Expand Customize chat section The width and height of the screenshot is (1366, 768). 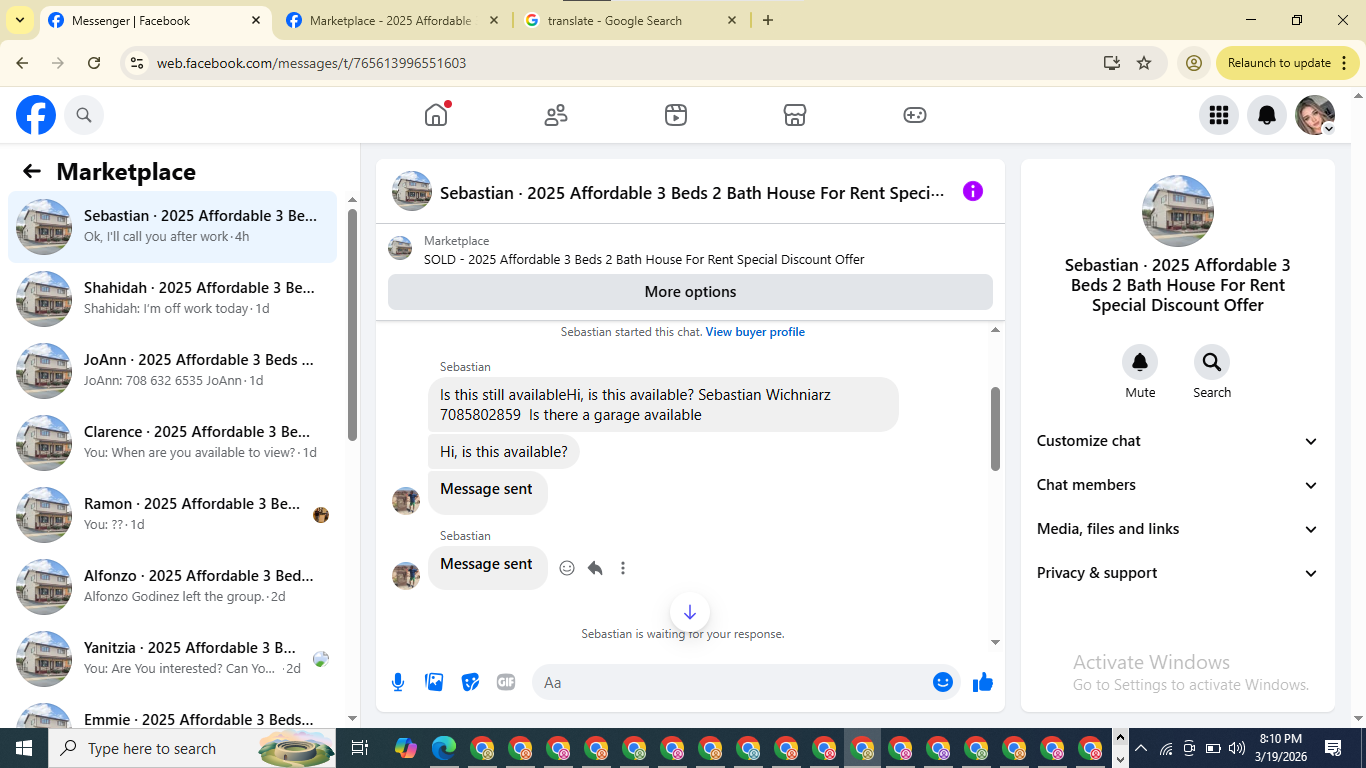point(1178,441)
